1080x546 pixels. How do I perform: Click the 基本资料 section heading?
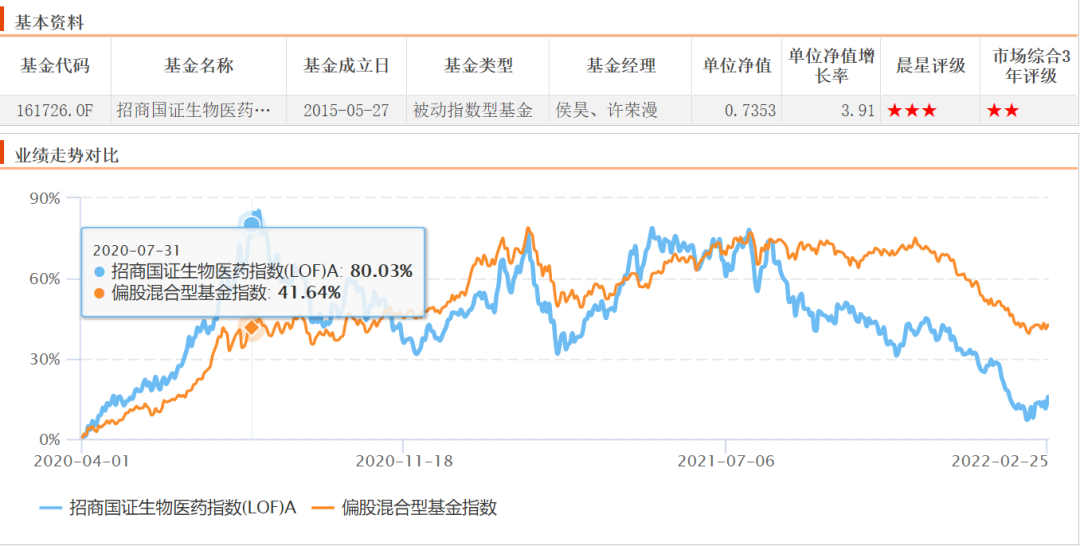(x=50, y=23)
